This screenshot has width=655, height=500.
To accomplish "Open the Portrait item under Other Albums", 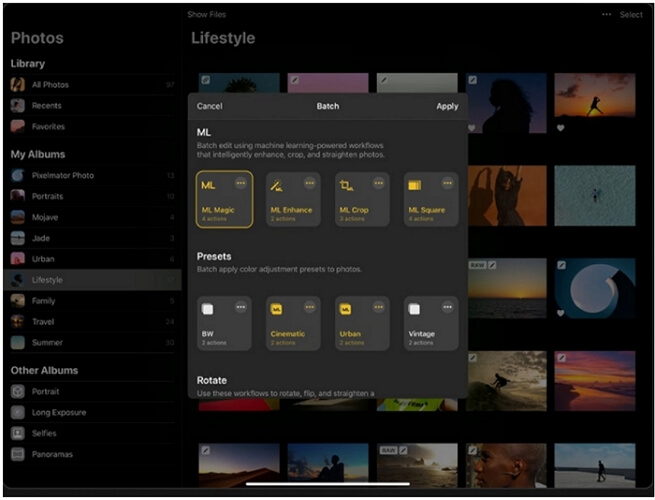I will 92,391.
